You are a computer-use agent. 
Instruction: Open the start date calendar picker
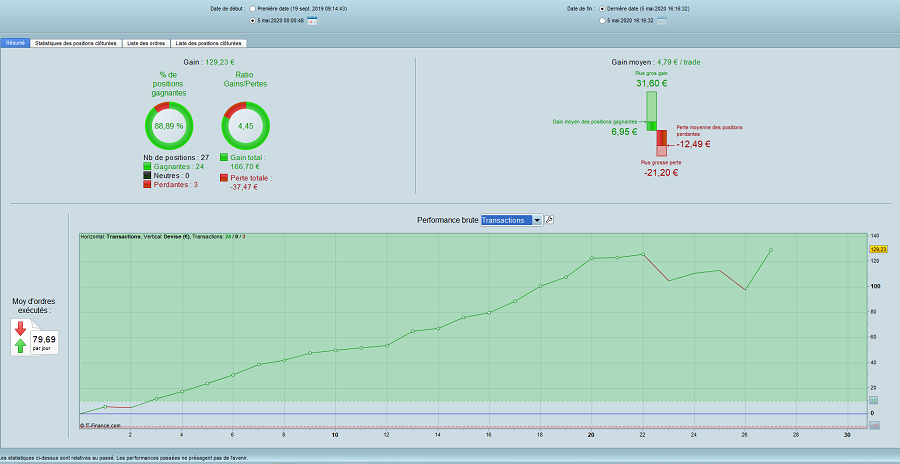312,21
